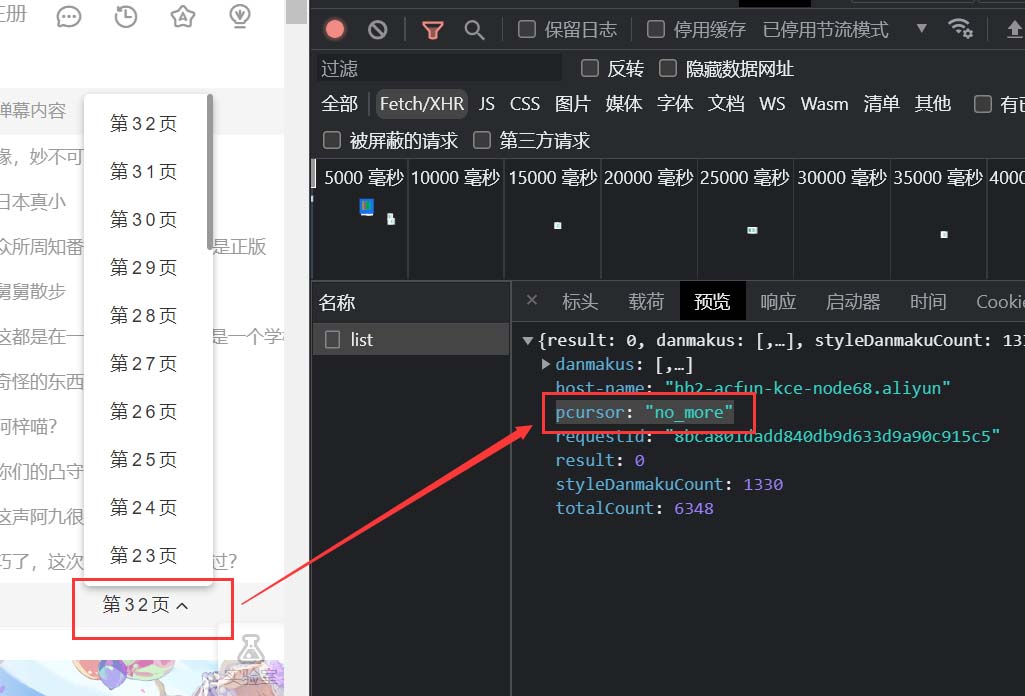Collapse the 第32页 page selector
The image size is (1025, 696).
(x=144, y=605)
